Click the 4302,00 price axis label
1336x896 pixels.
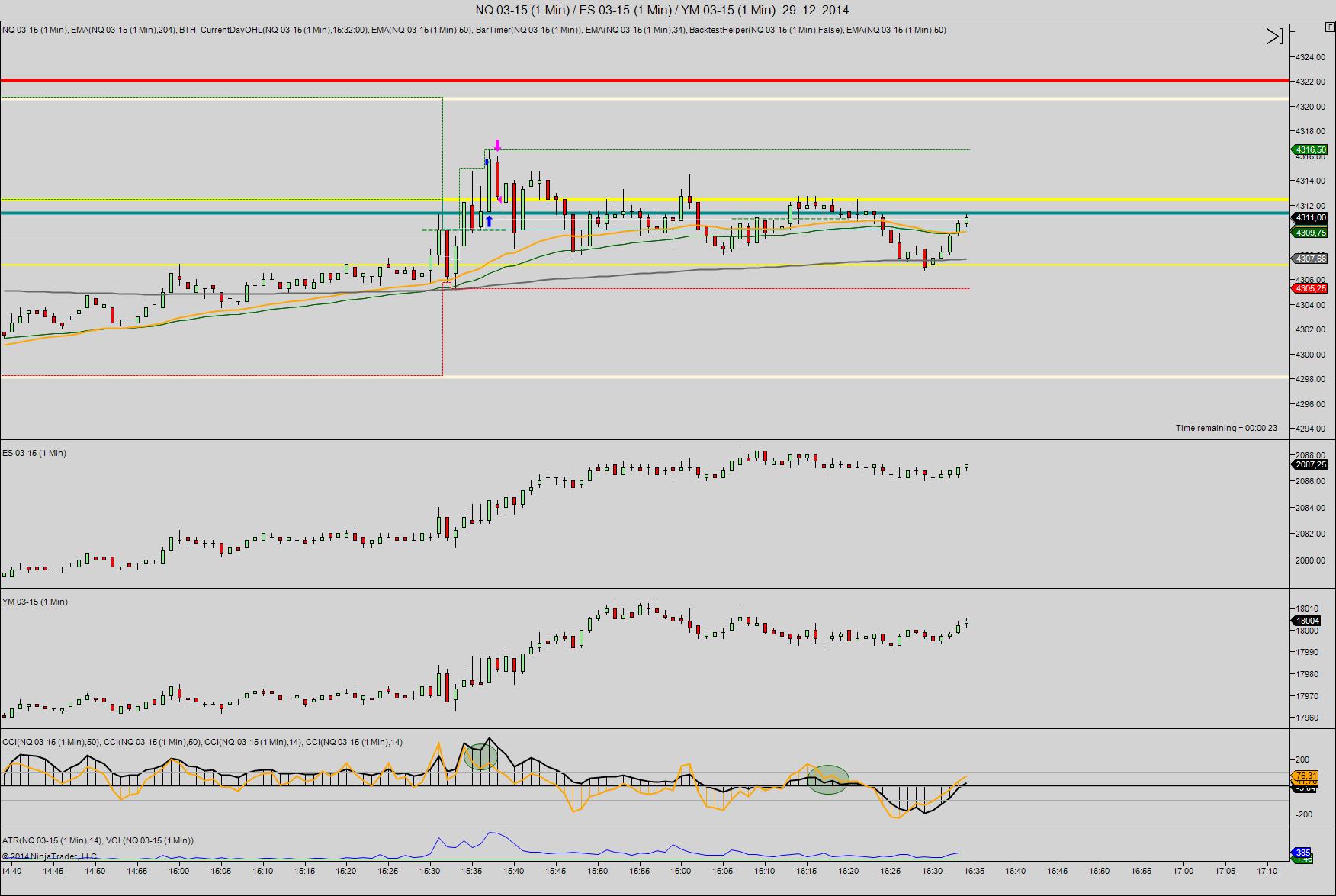tap(1310, 329)
